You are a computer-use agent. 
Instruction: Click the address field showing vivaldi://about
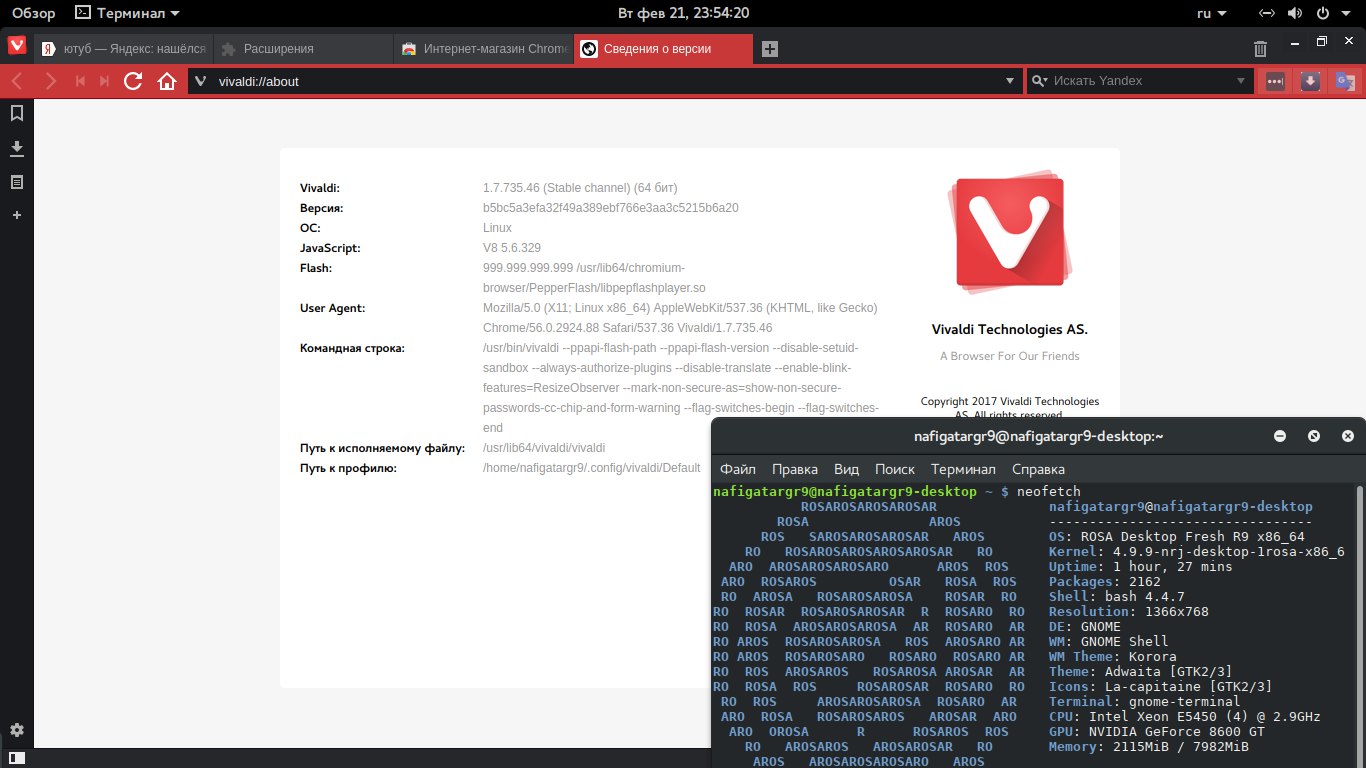coord(605,81)
